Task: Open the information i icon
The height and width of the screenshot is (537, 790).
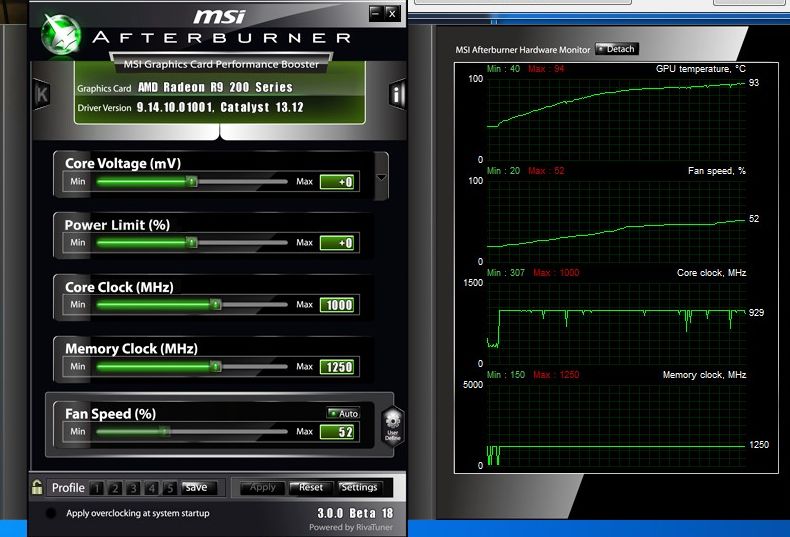Action: coord(397,95)
